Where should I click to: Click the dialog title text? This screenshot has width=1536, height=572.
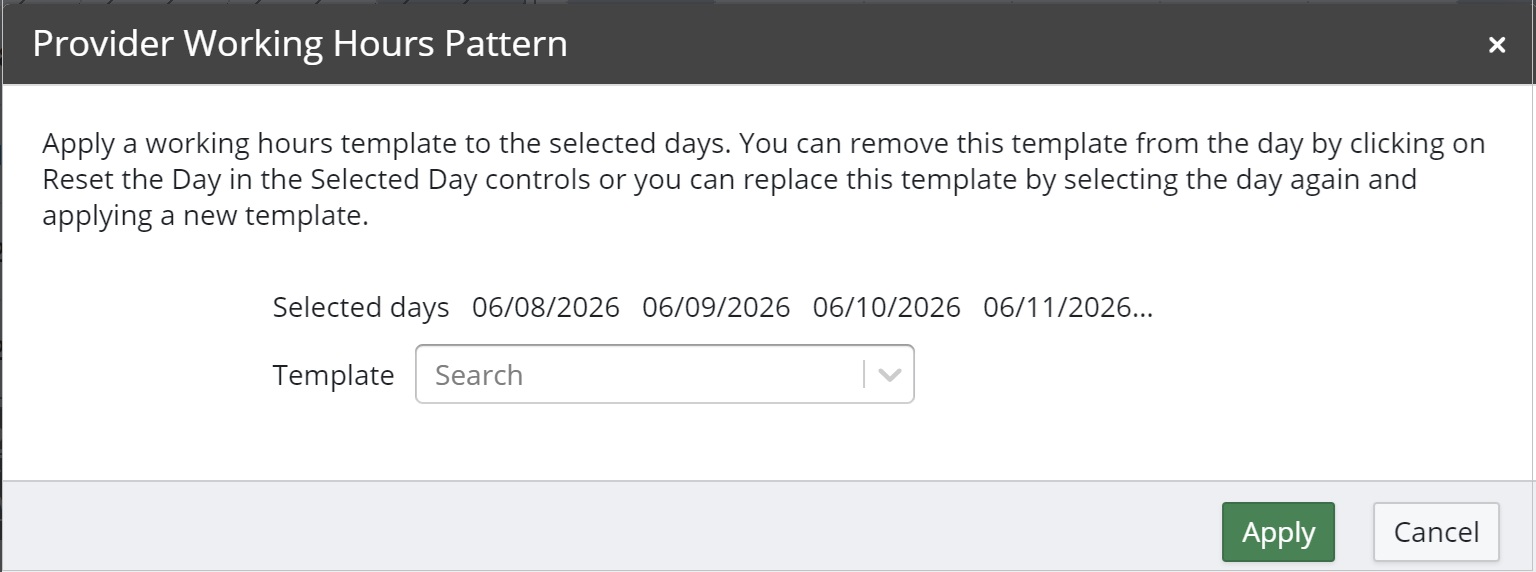(x=300, y=44)
